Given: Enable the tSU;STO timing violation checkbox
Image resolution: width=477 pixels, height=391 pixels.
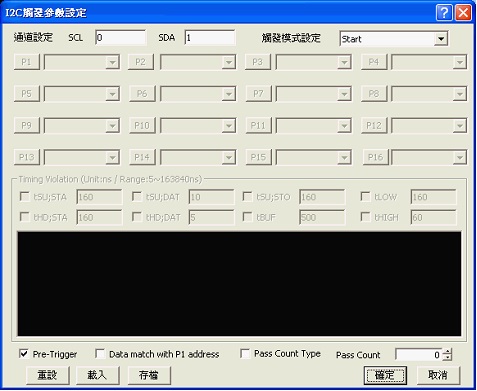Looking at the screenshot, I should 247,197.
